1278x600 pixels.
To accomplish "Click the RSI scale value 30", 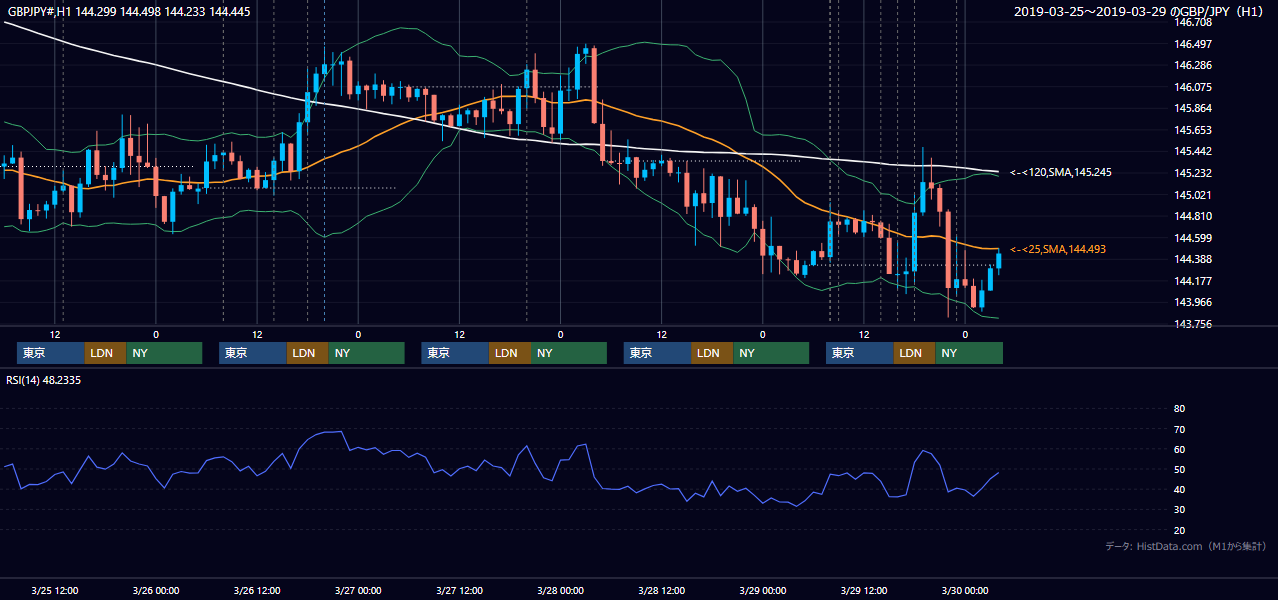I will point(1179,510).
